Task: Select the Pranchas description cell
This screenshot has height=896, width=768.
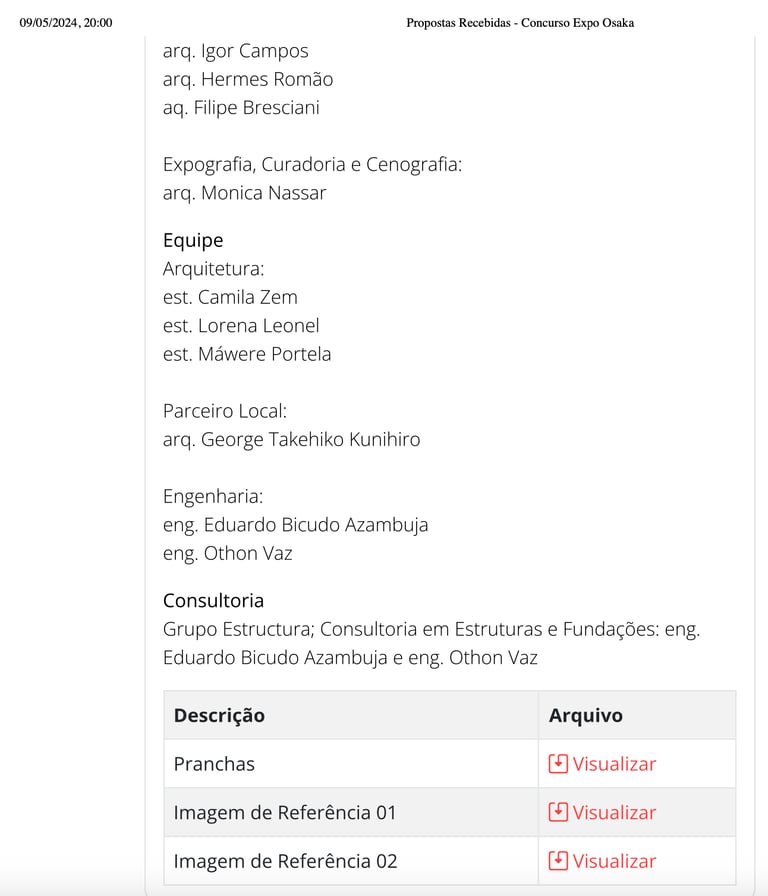Action: click(214, 764)
